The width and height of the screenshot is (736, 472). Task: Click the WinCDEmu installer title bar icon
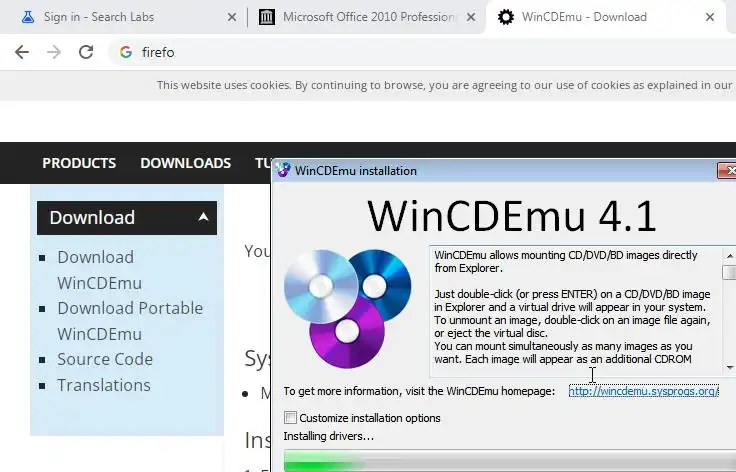(x=283, y=170)
